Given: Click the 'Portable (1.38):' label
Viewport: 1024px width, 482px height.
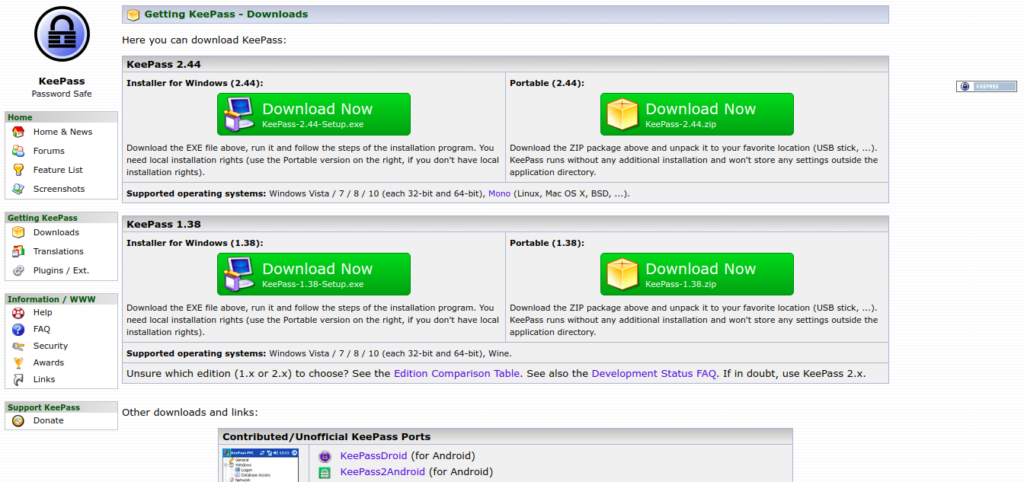Looking at the screenshot, I should click(547, 243).
